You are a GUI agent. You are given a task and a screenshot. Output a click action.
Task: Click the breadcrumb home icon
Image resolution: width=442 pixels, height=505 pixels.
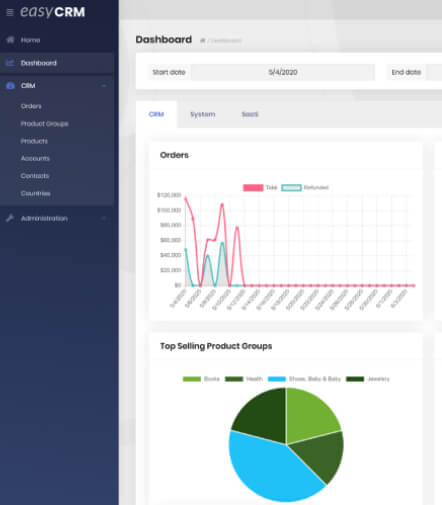pyautogui.click(x=202, y=40)
